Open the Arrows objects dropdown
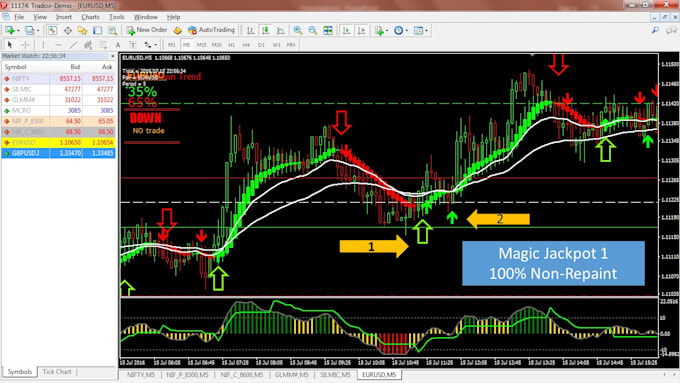Image resolution: width=680 pixels, height=383 pixels. point(150,45)
